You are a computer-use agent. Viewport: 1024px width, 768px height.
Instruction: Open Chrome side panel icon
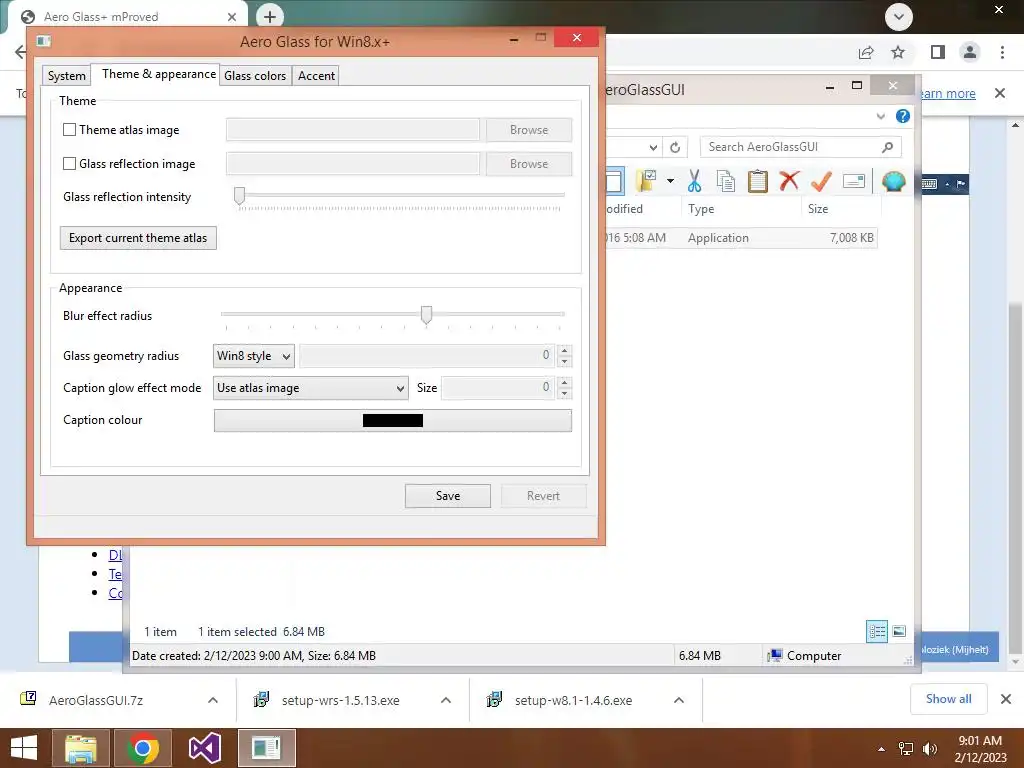coord(938,52)
